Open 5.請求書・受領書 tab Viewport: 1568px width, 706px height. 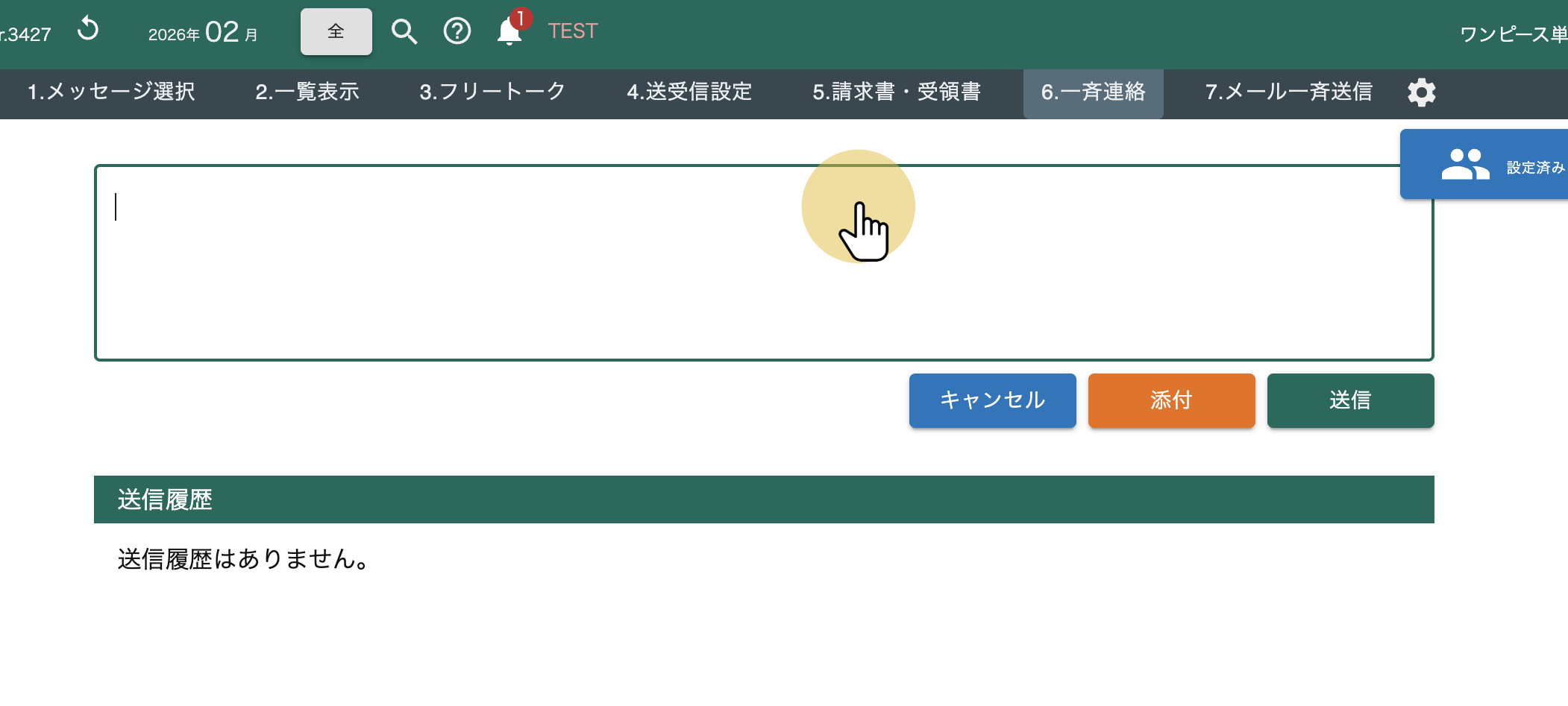(897, 92)
